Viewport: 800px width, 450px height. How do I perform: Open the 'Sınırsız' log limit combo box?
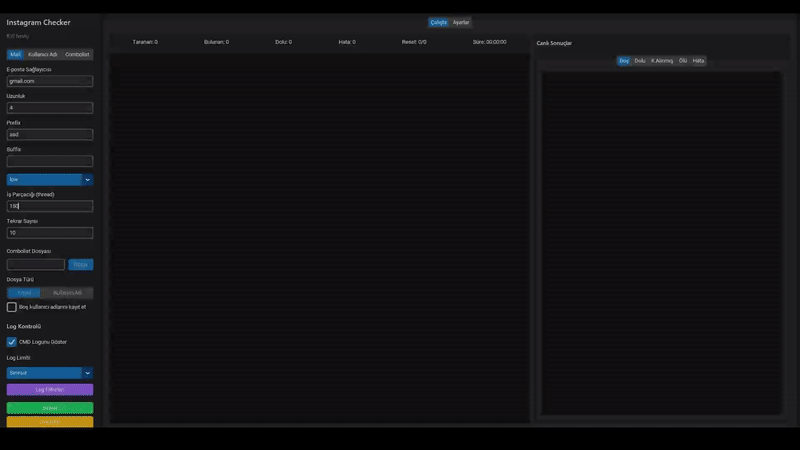tap(44, 373)
